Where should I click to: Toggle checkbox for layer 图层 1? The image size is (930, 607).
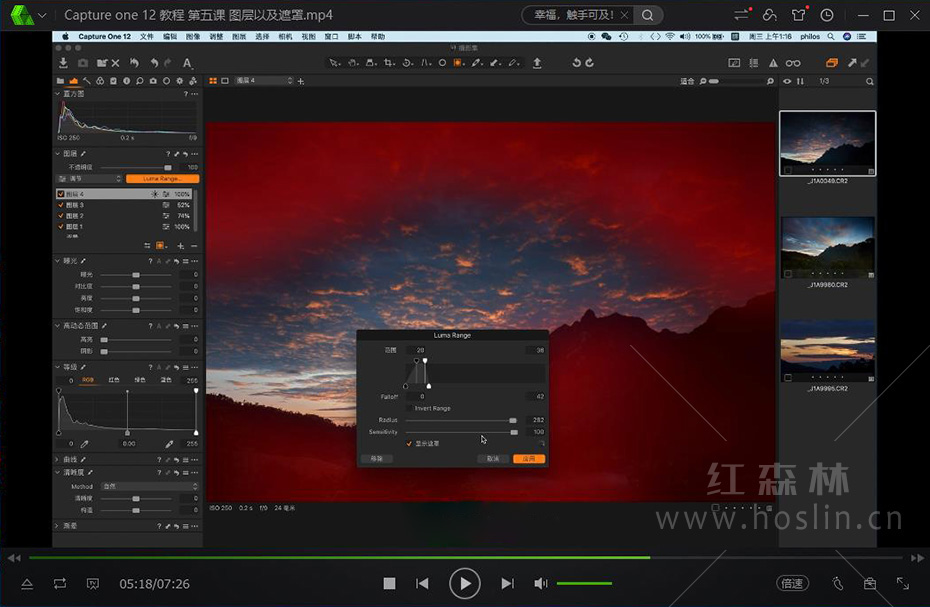click(x=60, y=226)
